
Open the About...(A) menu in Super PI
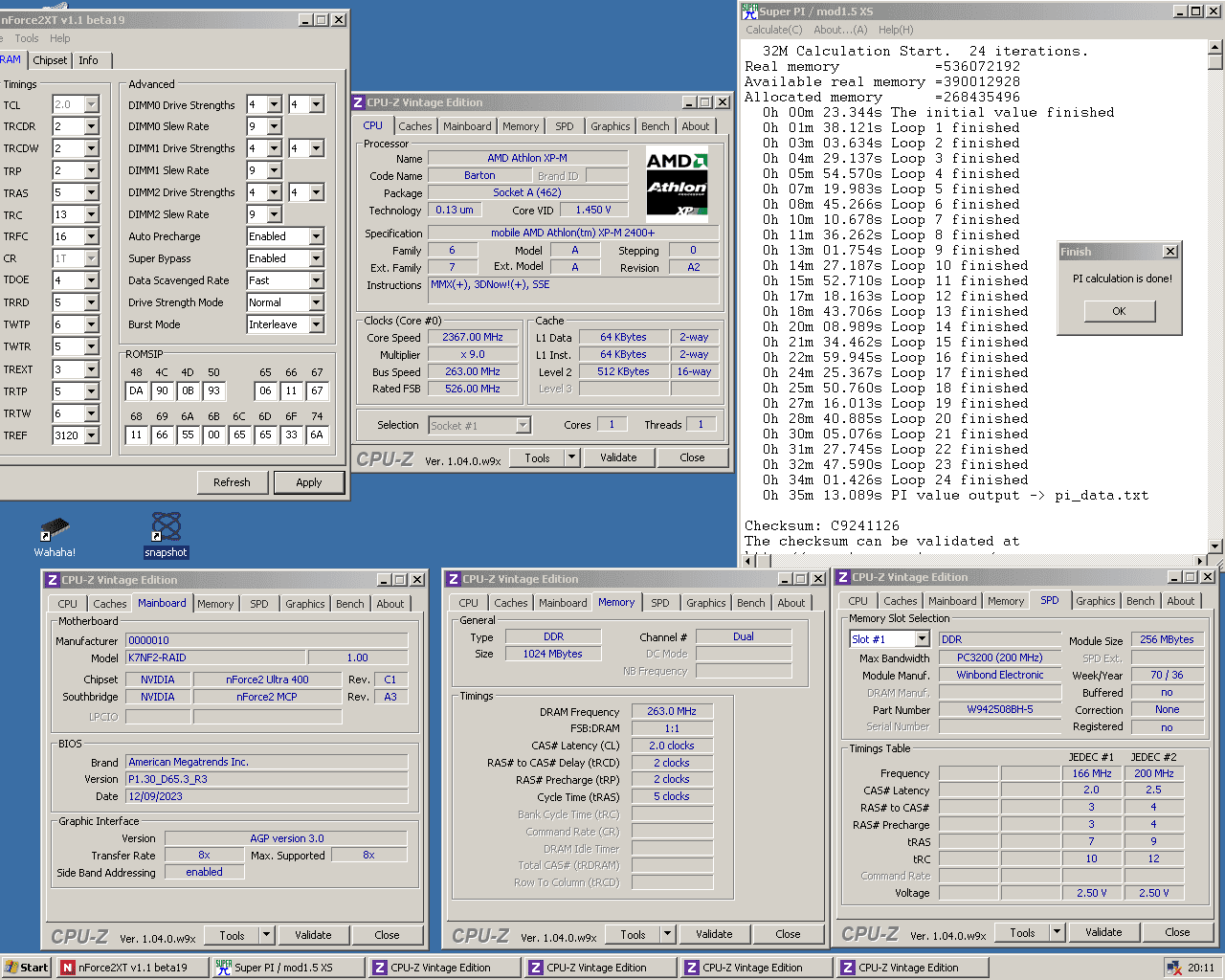point(840,30)
